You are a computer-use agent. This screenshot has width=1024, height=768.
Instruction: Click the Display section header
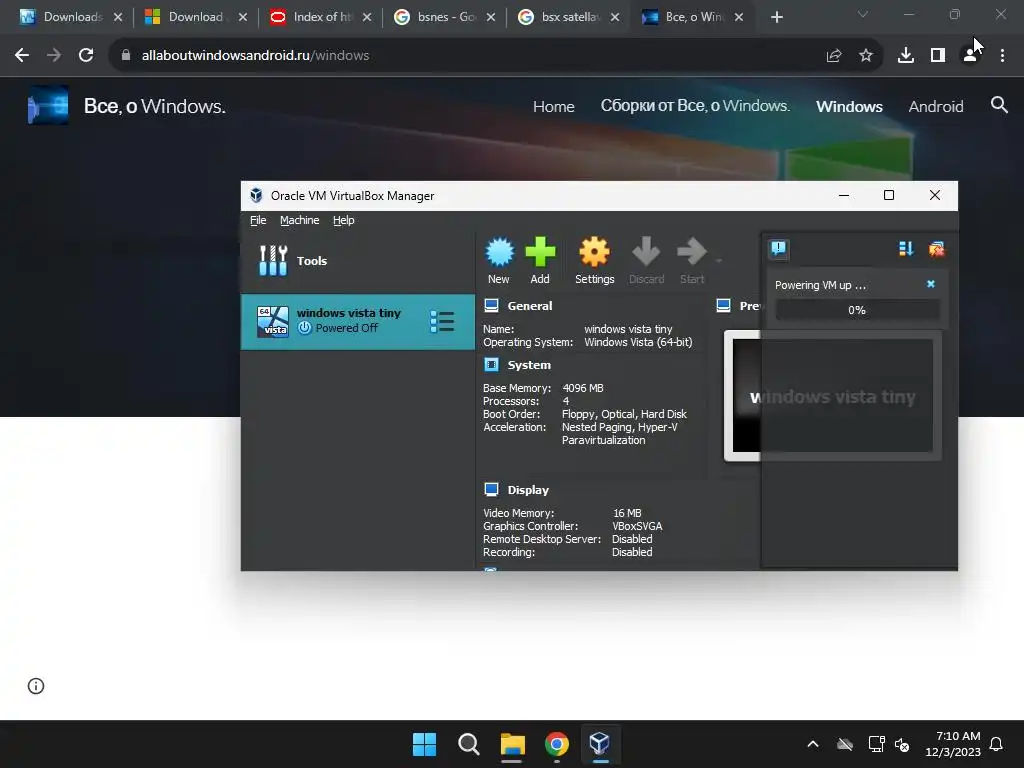[528, 490]
